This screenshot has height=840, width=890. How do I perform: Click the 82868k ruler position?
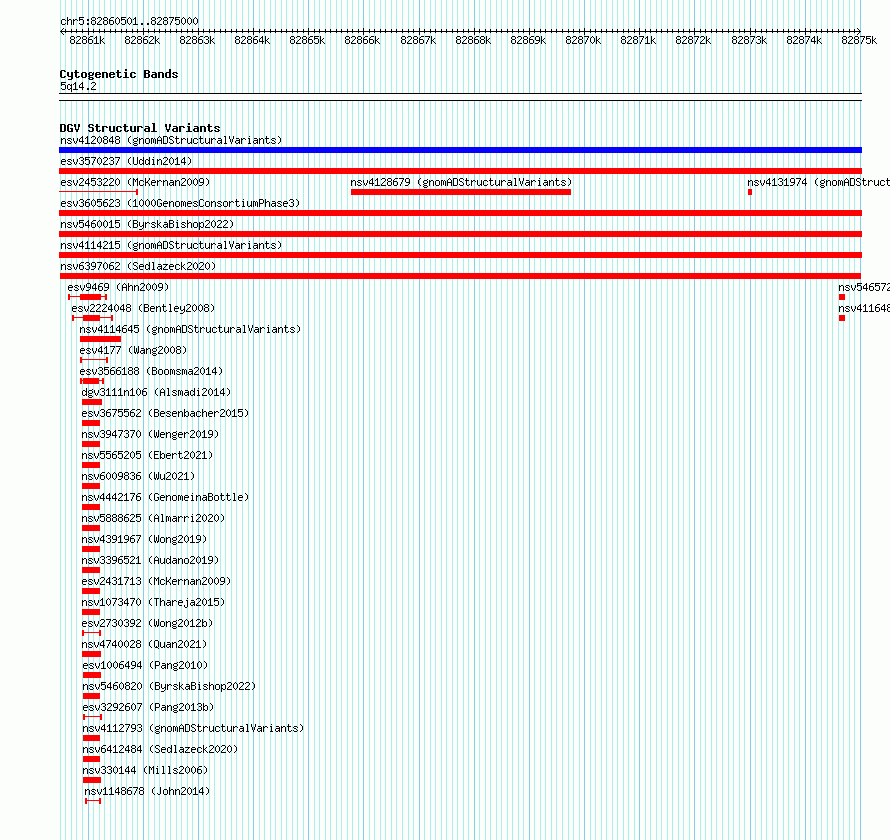[473, 40]
